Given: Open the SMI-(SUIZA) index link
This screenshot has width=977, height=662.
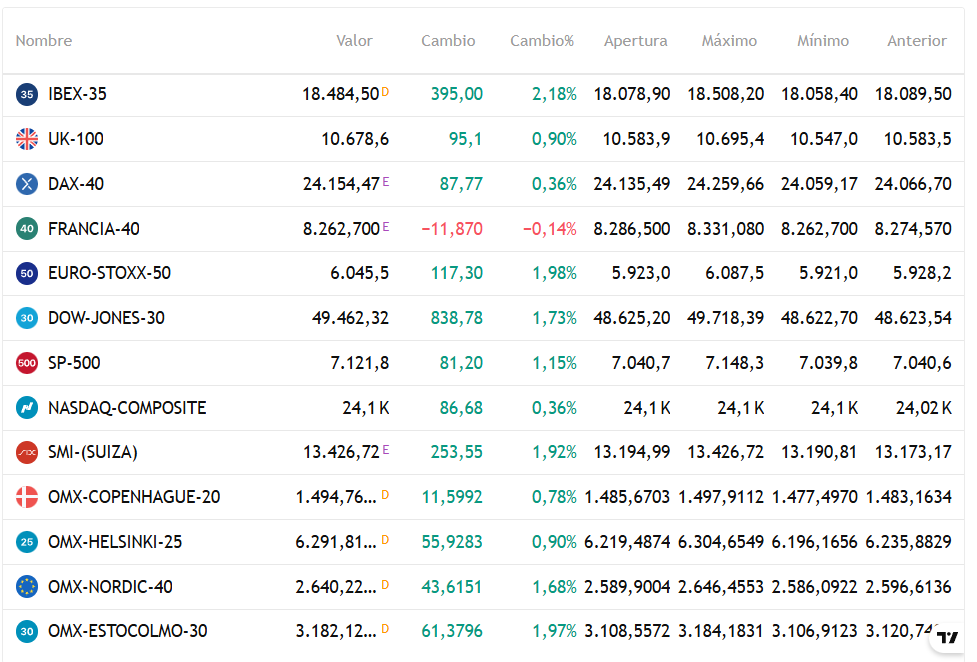Looking at the screenshot, I should (x=92, y=452).
